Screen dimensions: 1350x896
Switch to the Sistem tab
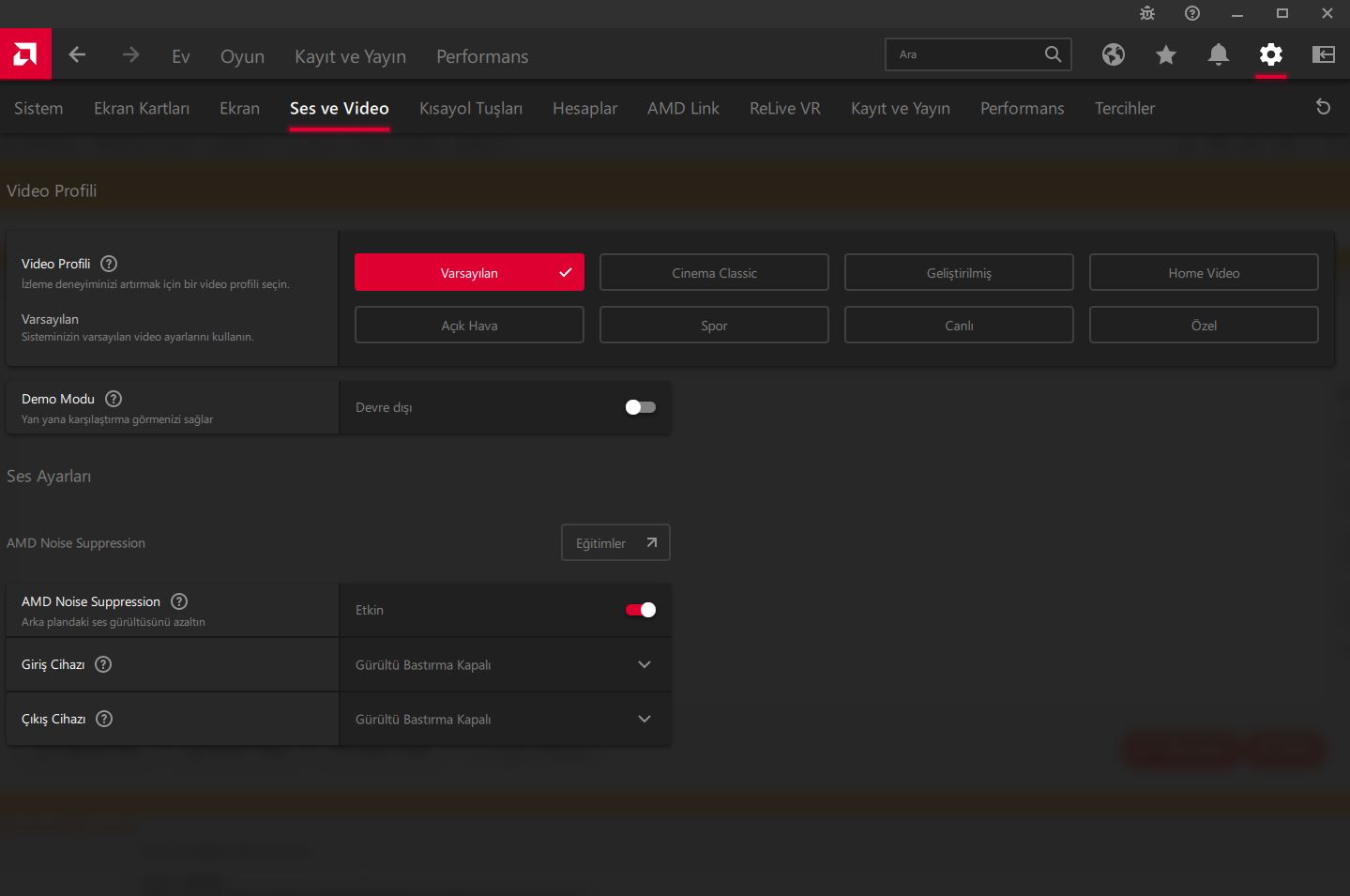(x=38, y=108)
